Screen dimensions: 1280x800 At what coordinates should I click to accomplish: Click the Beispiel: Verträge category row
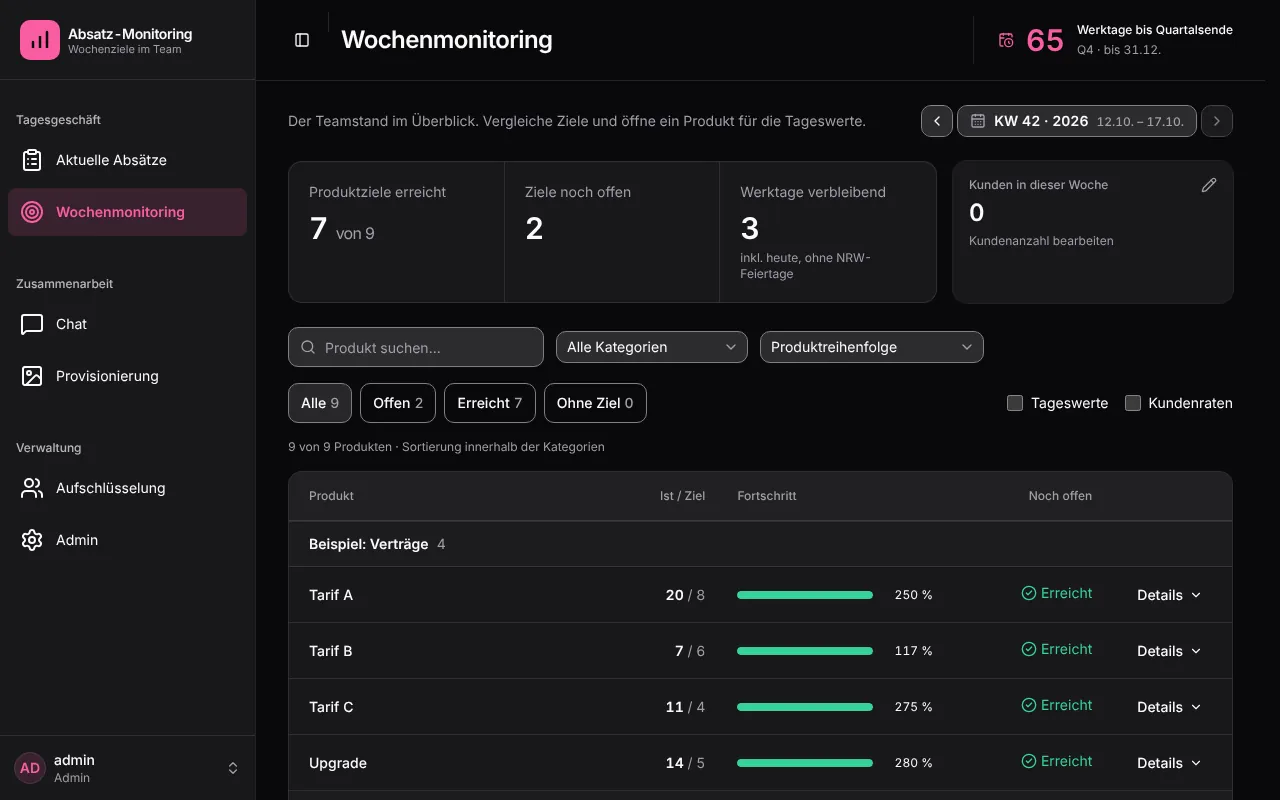coord(760,544)
